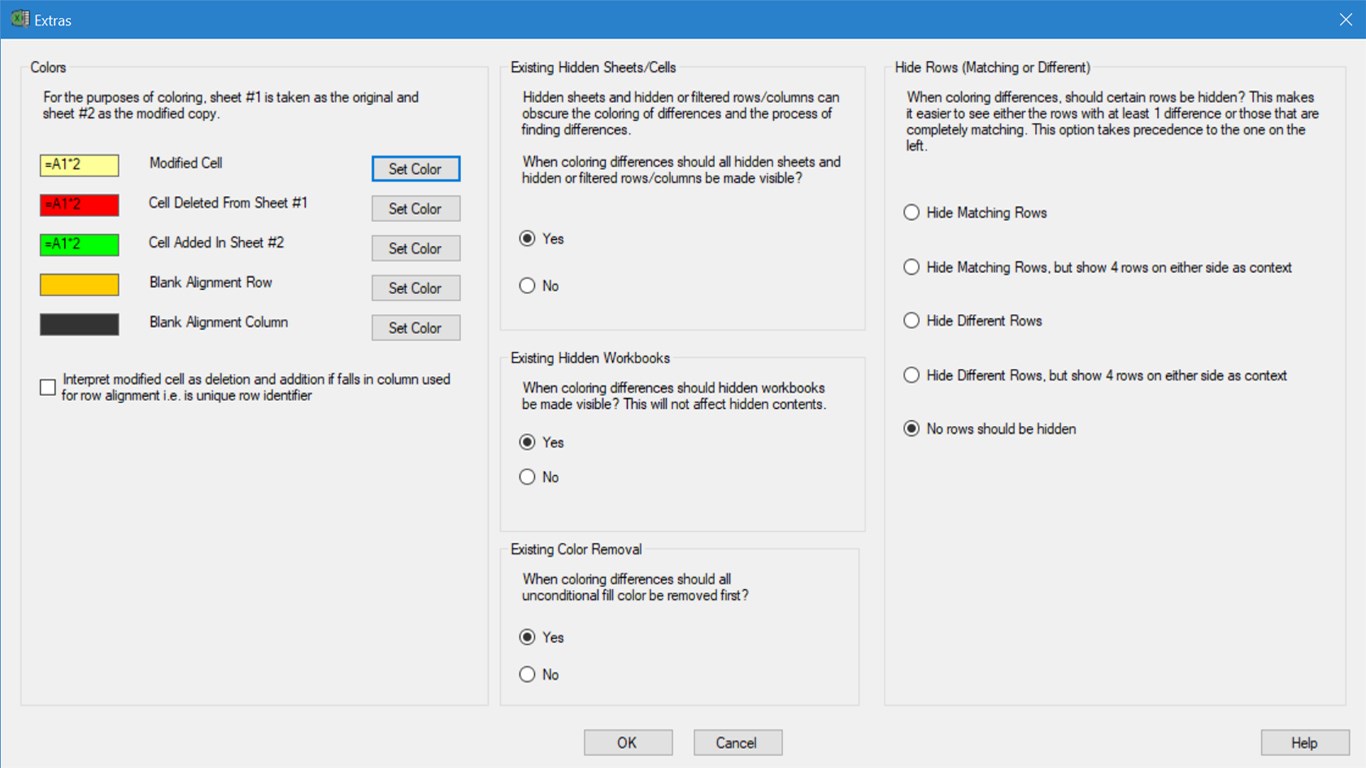The width and height of the screenshot is (1366, 768).
Task: Choose the Hide Different Rows radio button
Action: click(911, 321)
